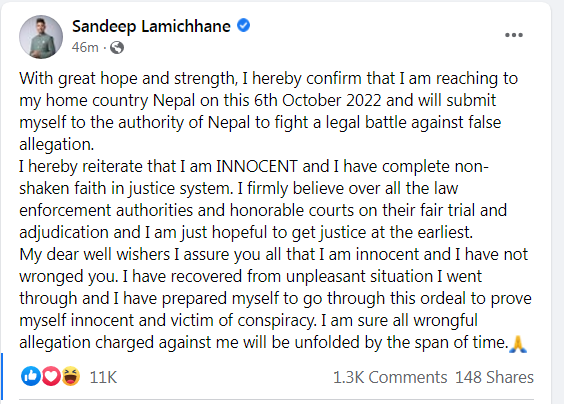Click 'victim of conspiracy' text in post
Viewport: 564px width, 404px height.
(244, 321)
